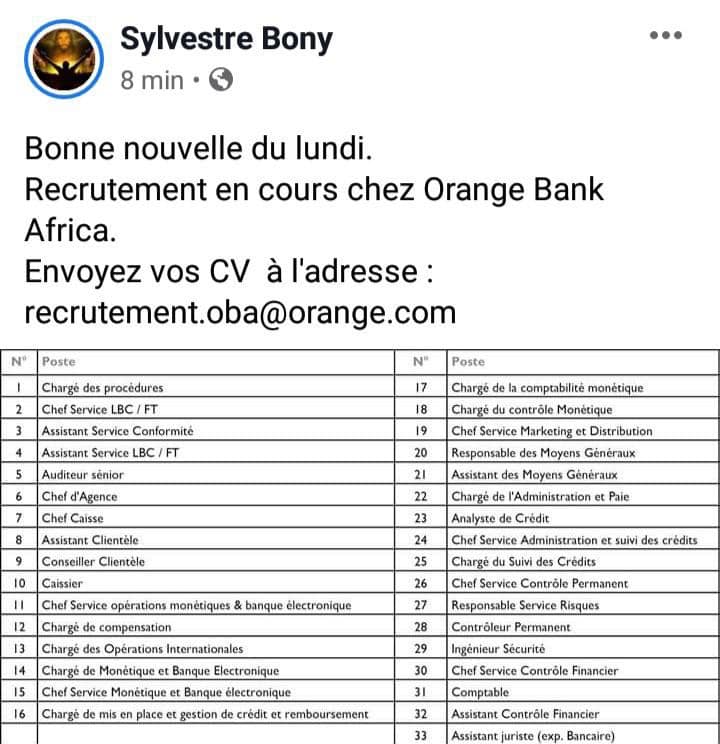The height and width of the screenshot is (744, 720).
Task: Click the Comptable entry in table
Action: click(x=480, y=692)
